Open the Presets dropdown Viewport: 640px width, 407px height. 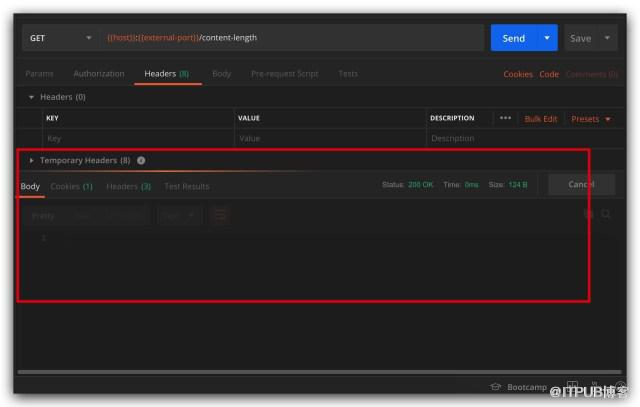click(x=591, y=119)
